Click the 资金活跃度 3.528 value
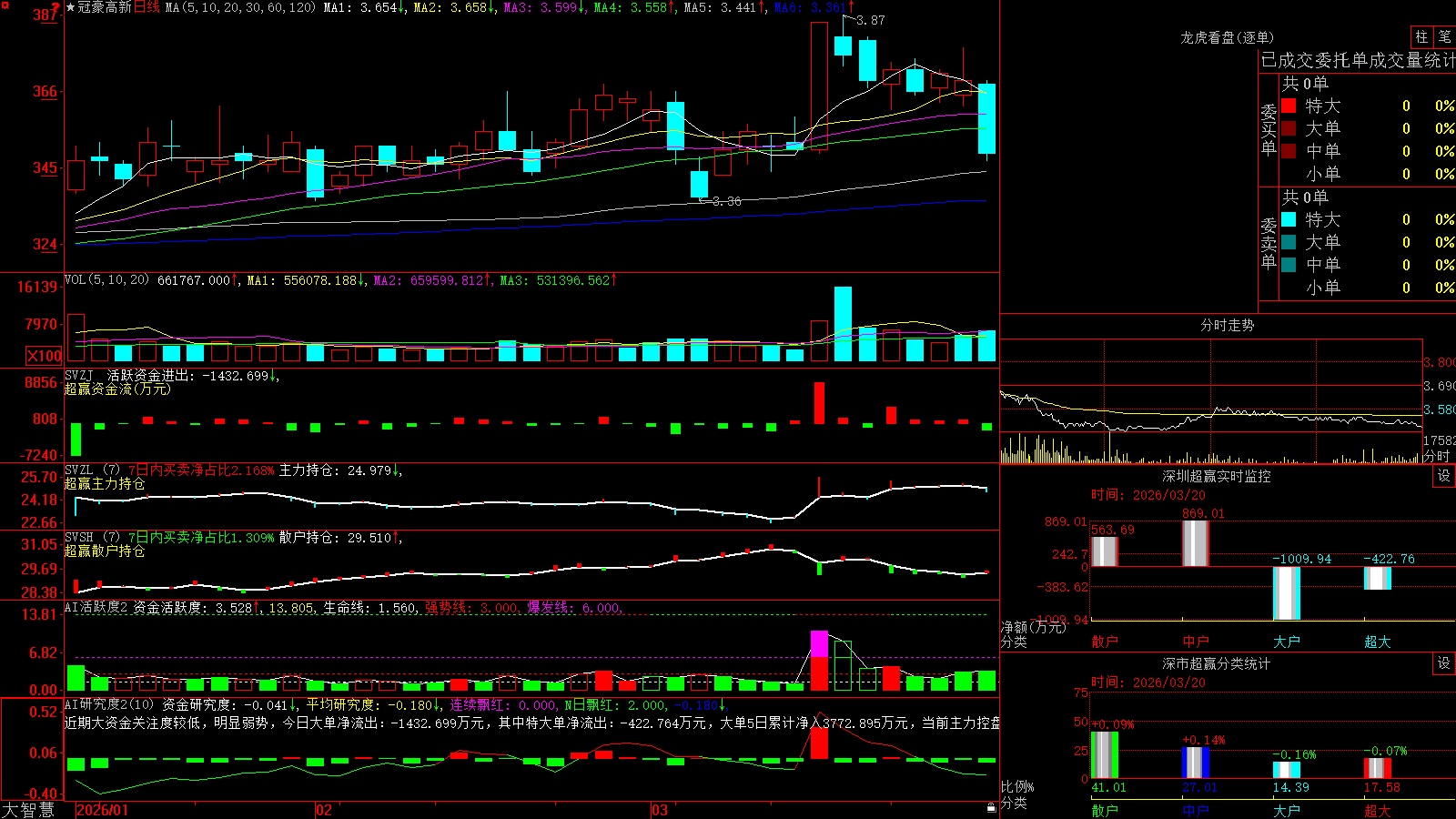 (234, 608)
